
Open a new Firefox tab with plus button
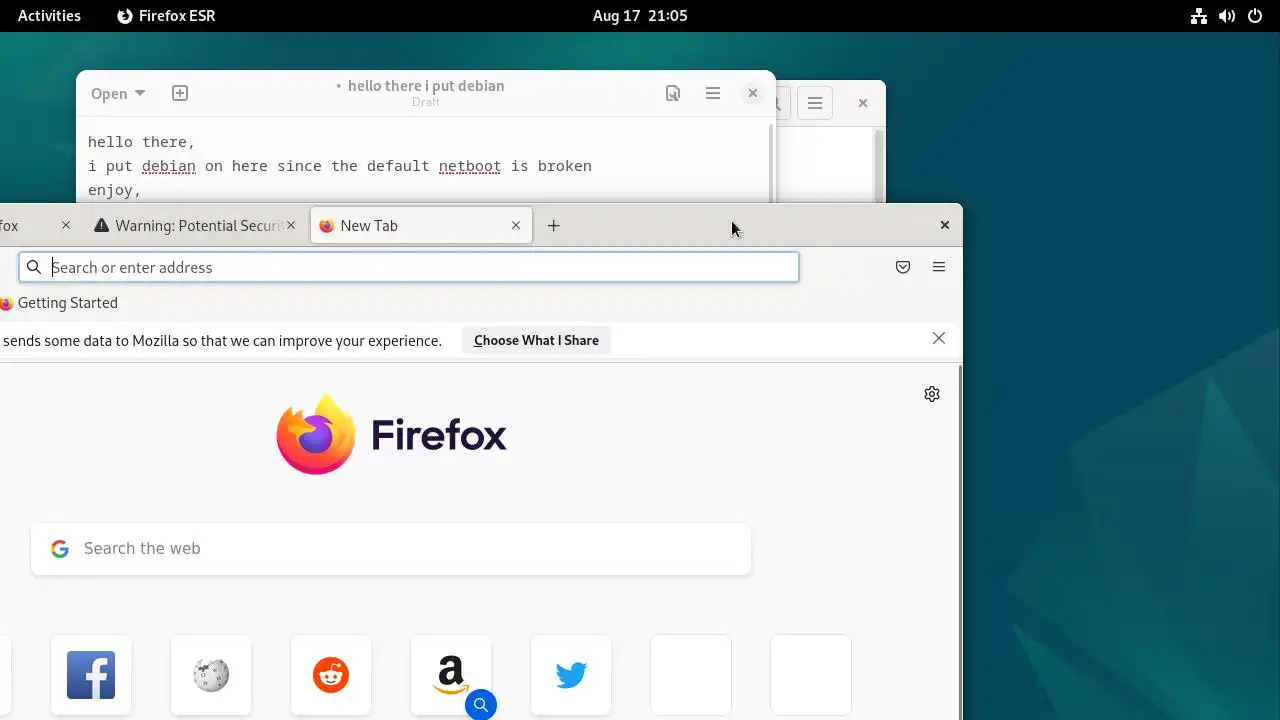pyautogui.click(x=553, y=226)
